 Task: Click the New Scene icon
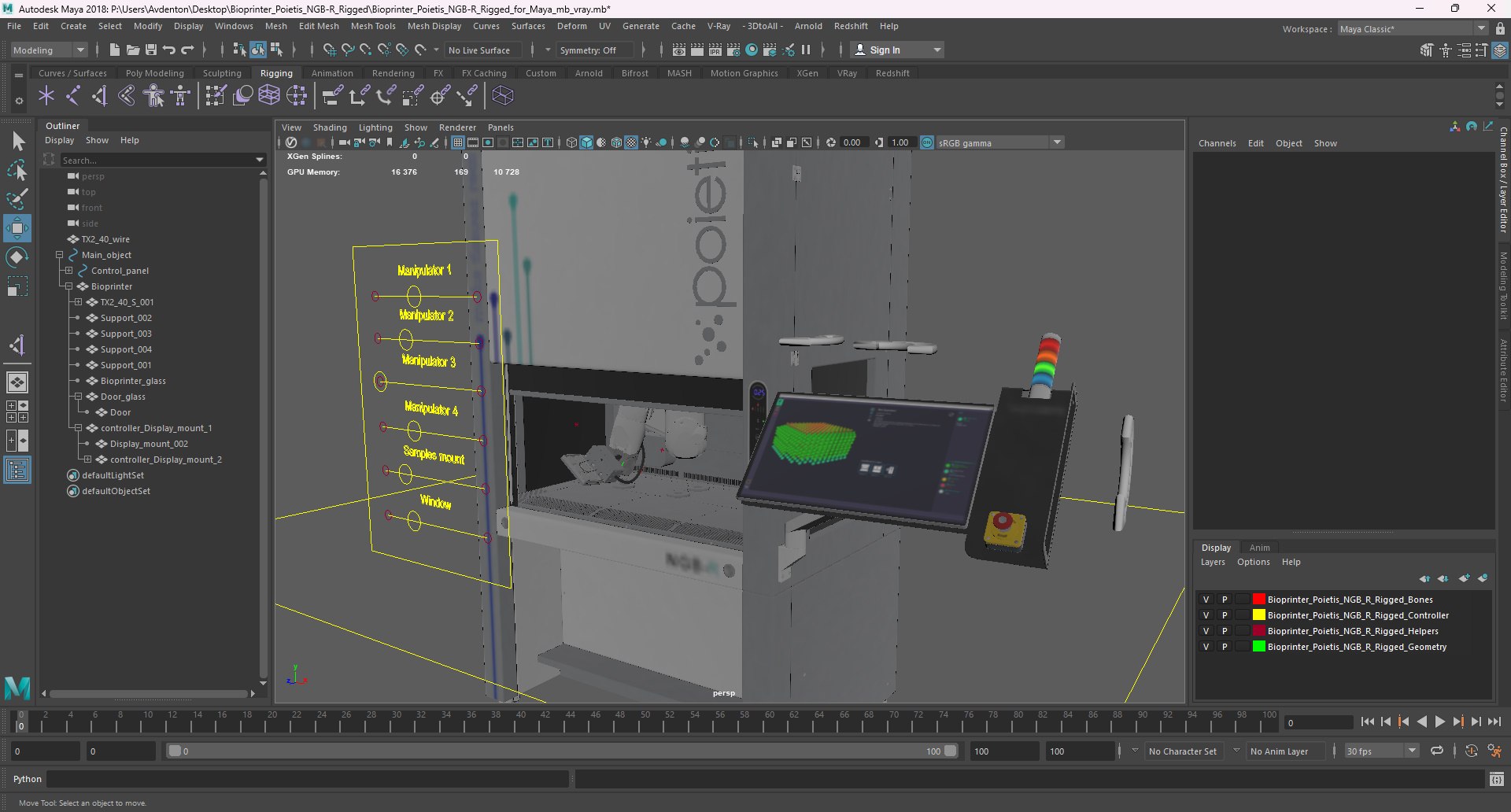tap(115, 50)
